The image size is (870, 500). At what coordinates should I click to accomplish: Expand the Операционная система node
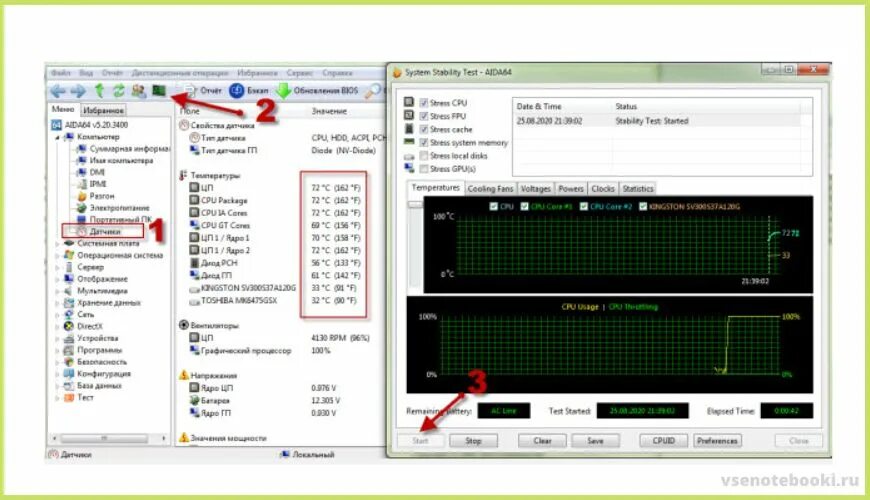[57, 255]
